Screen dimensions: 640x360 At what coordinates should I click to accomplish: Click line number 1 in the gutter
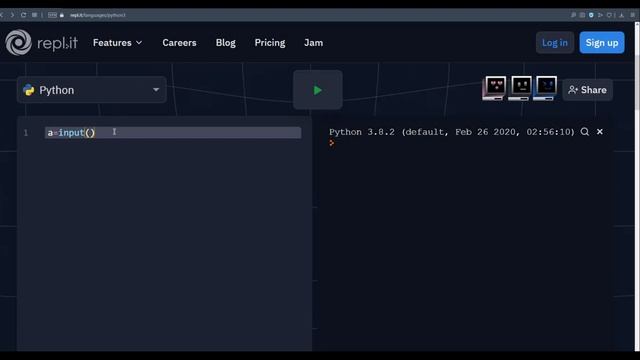click(x=26, y=133)
